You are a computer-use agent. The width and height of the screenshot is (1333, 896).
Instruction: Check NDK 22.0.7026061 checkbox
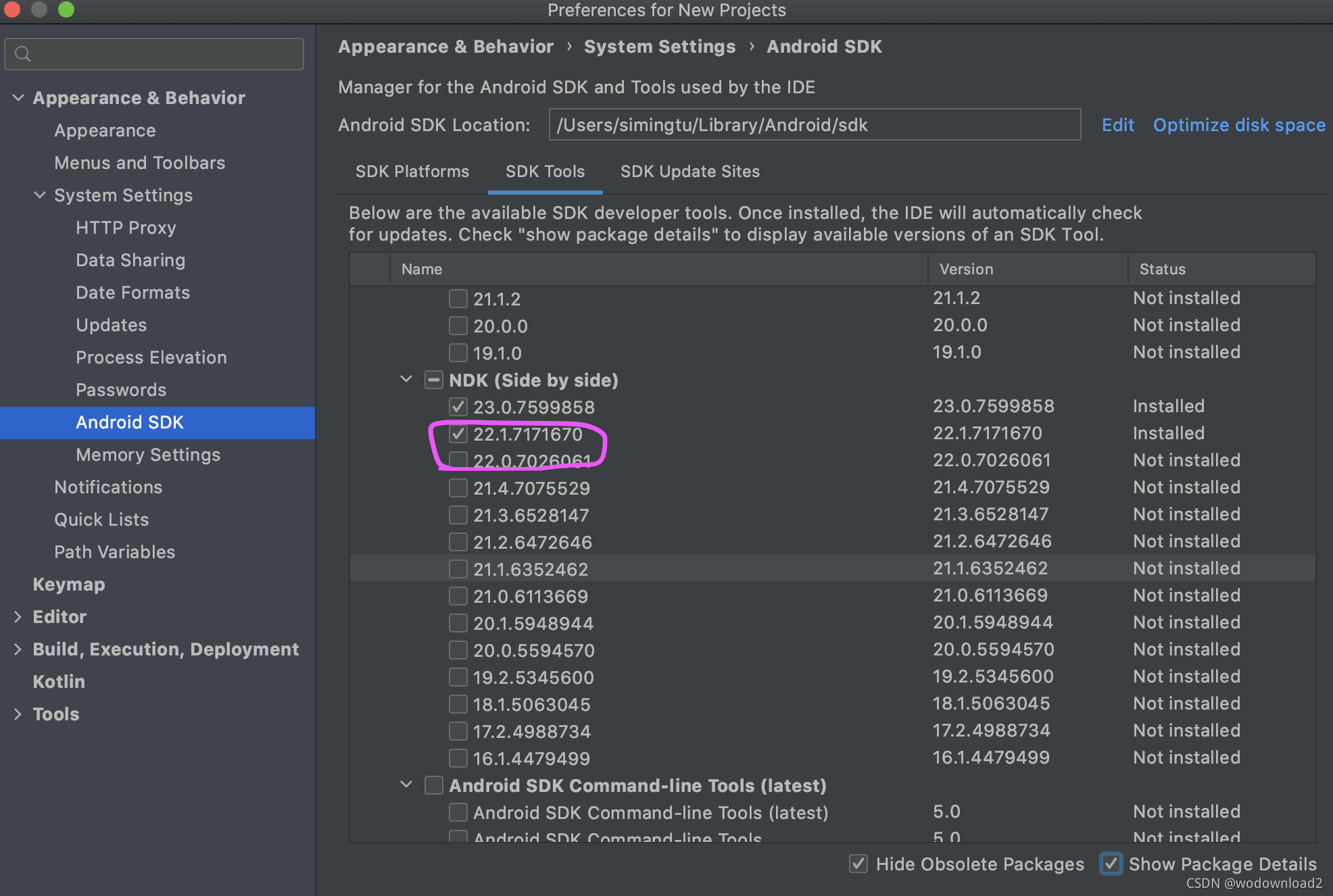pos(458,461)
